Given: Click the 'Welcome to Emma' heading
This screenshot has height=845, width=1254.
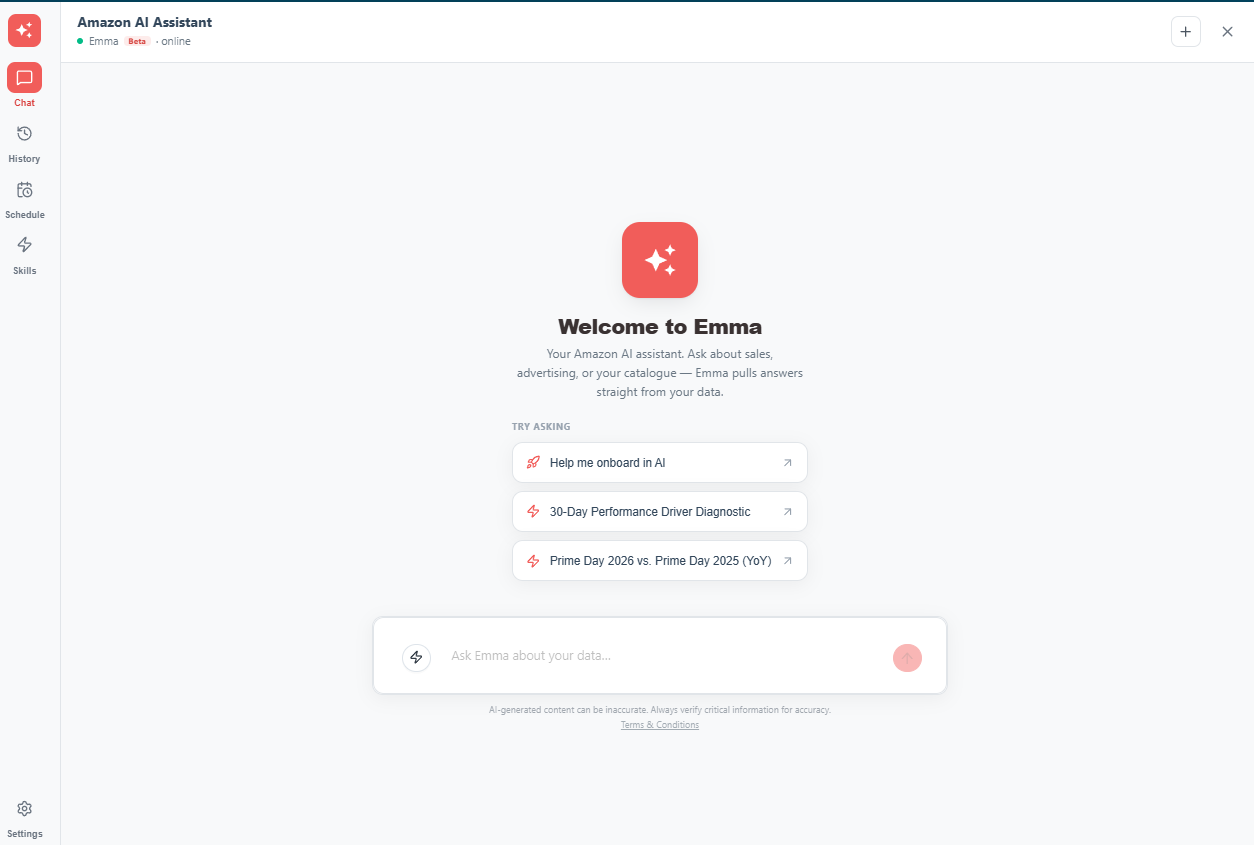Looking at the screenshot, I should tap(660, 326).
